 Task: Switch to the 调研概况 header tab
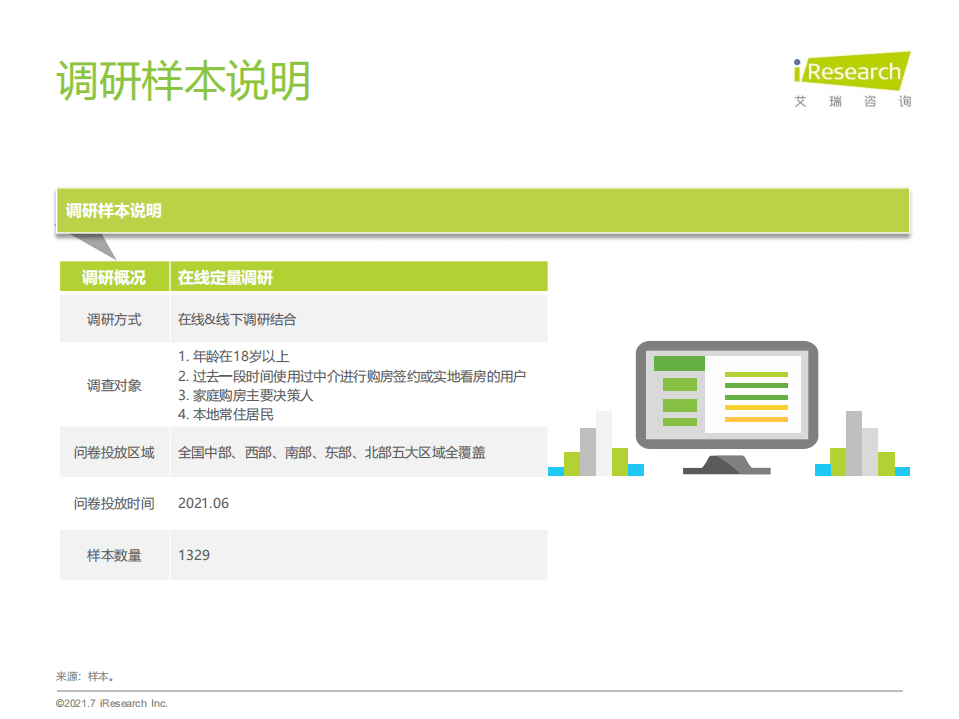(113, 276)
